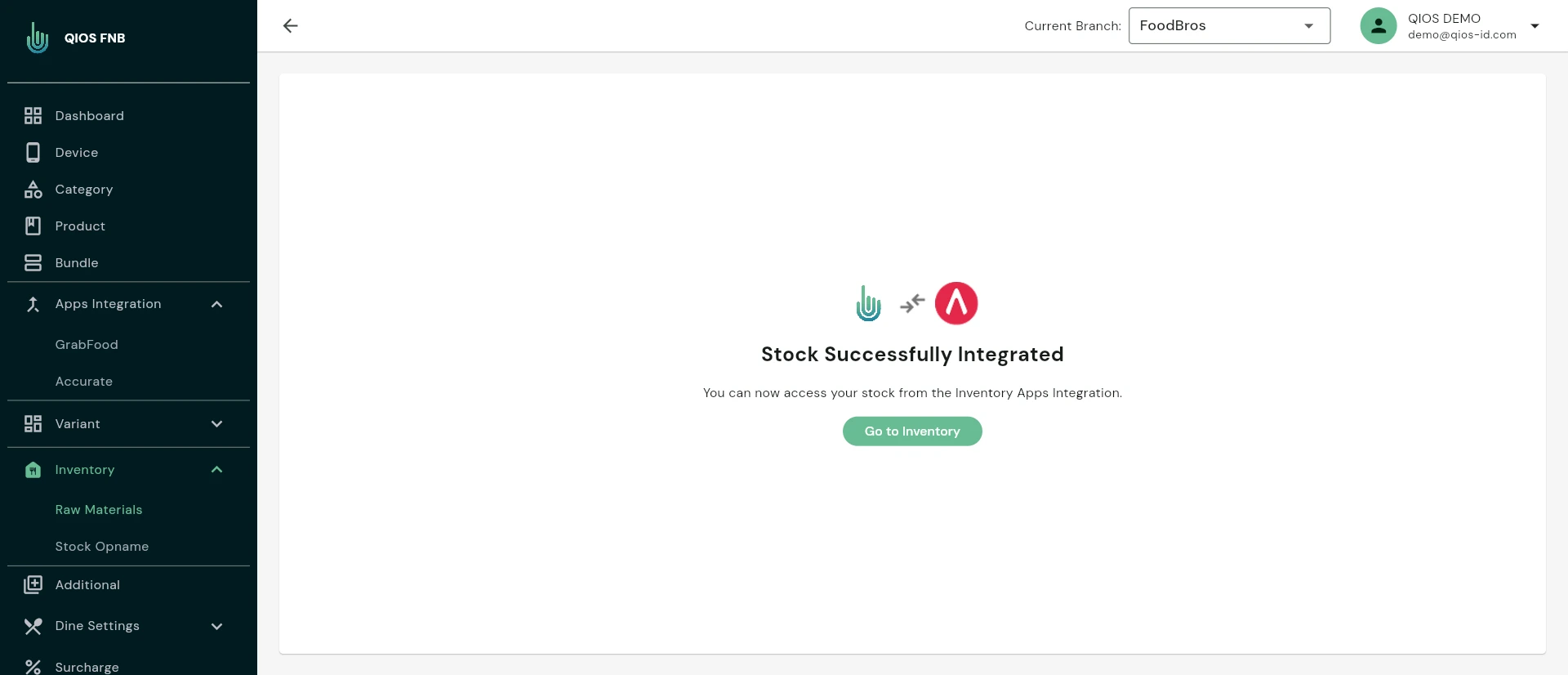Open the QIOS DEMO account dropdown arrow
The image size is (1568, 675).
point(1535,26)
